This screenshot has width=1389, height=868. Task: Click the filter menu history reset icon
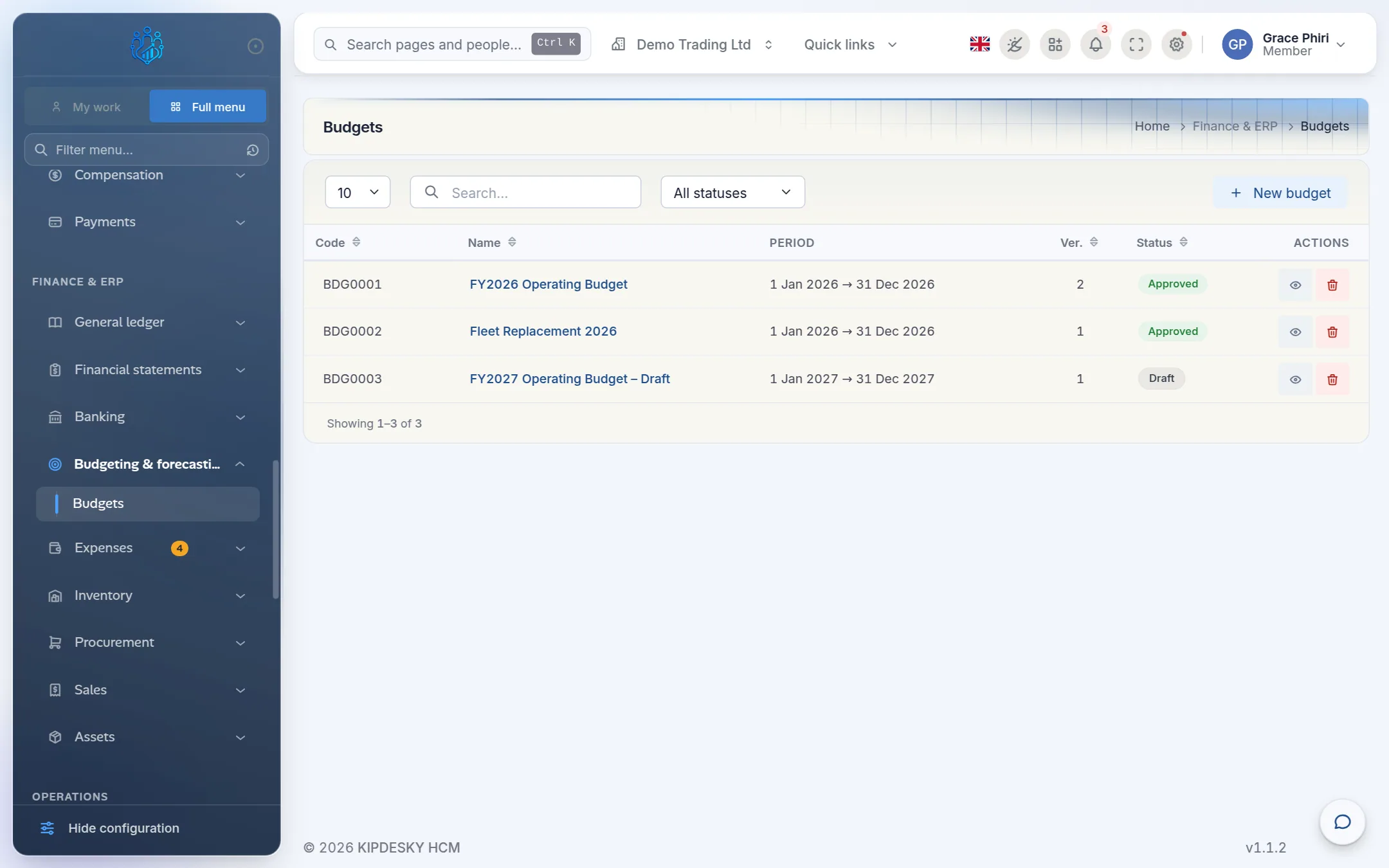pos(253,150)
